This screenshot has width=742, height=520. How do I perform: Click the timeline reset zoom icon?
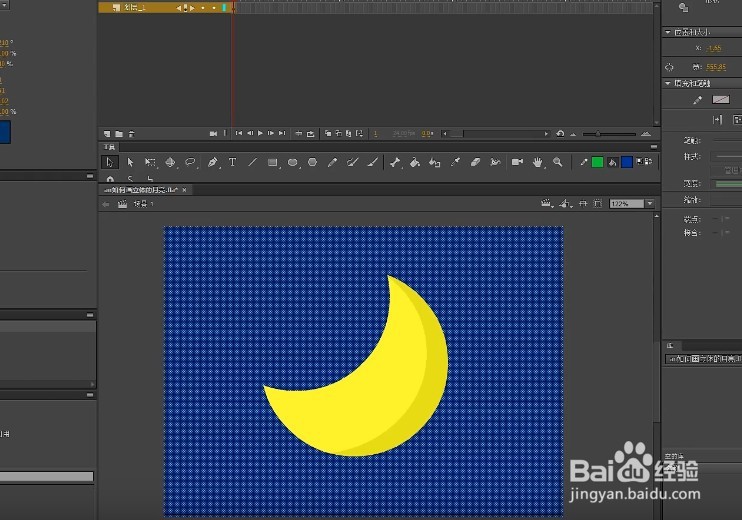pyautogui.click(x=560, y=134)
